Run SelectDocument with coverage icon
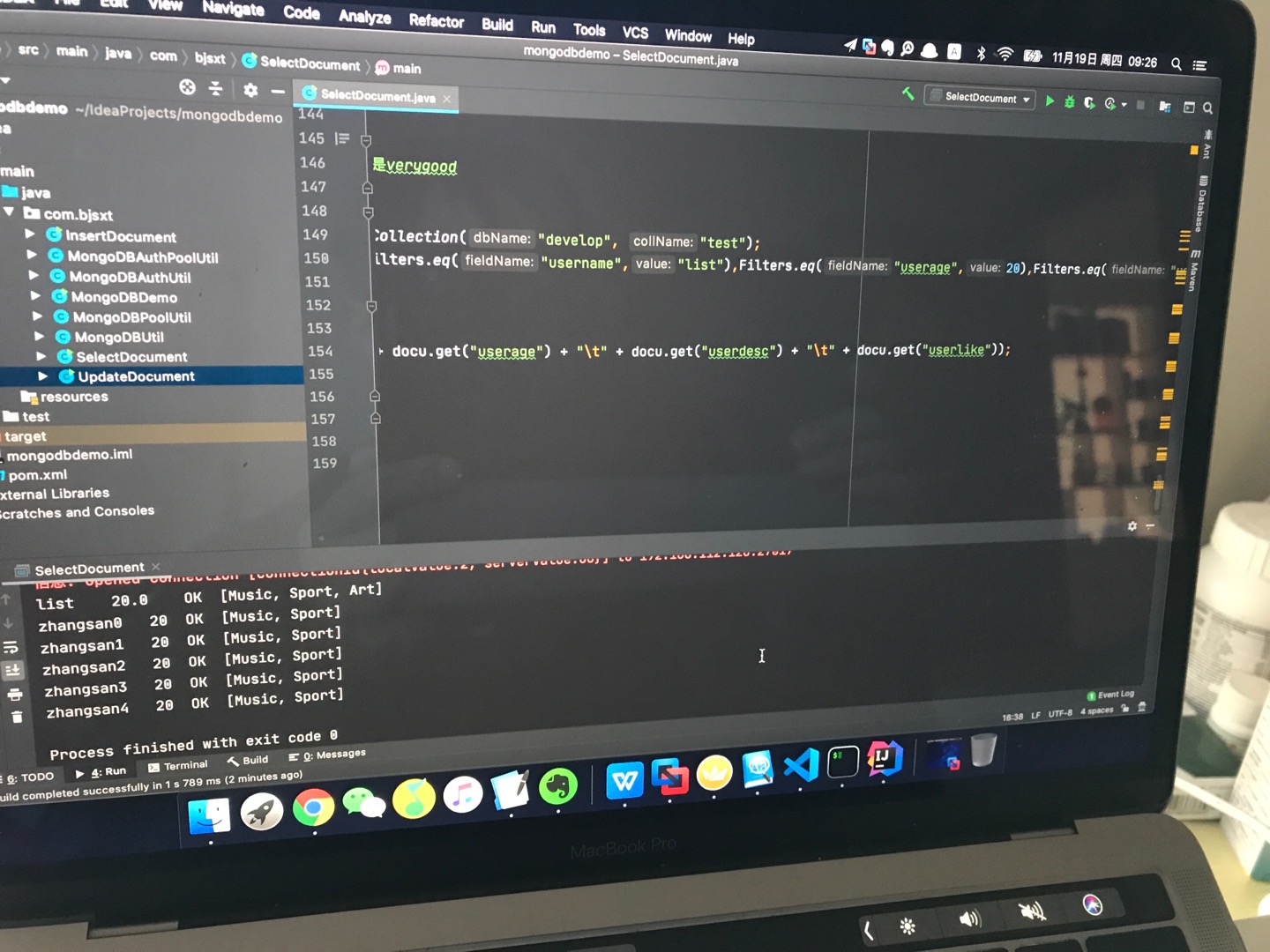1270x952 pixels. (1090, 103)
